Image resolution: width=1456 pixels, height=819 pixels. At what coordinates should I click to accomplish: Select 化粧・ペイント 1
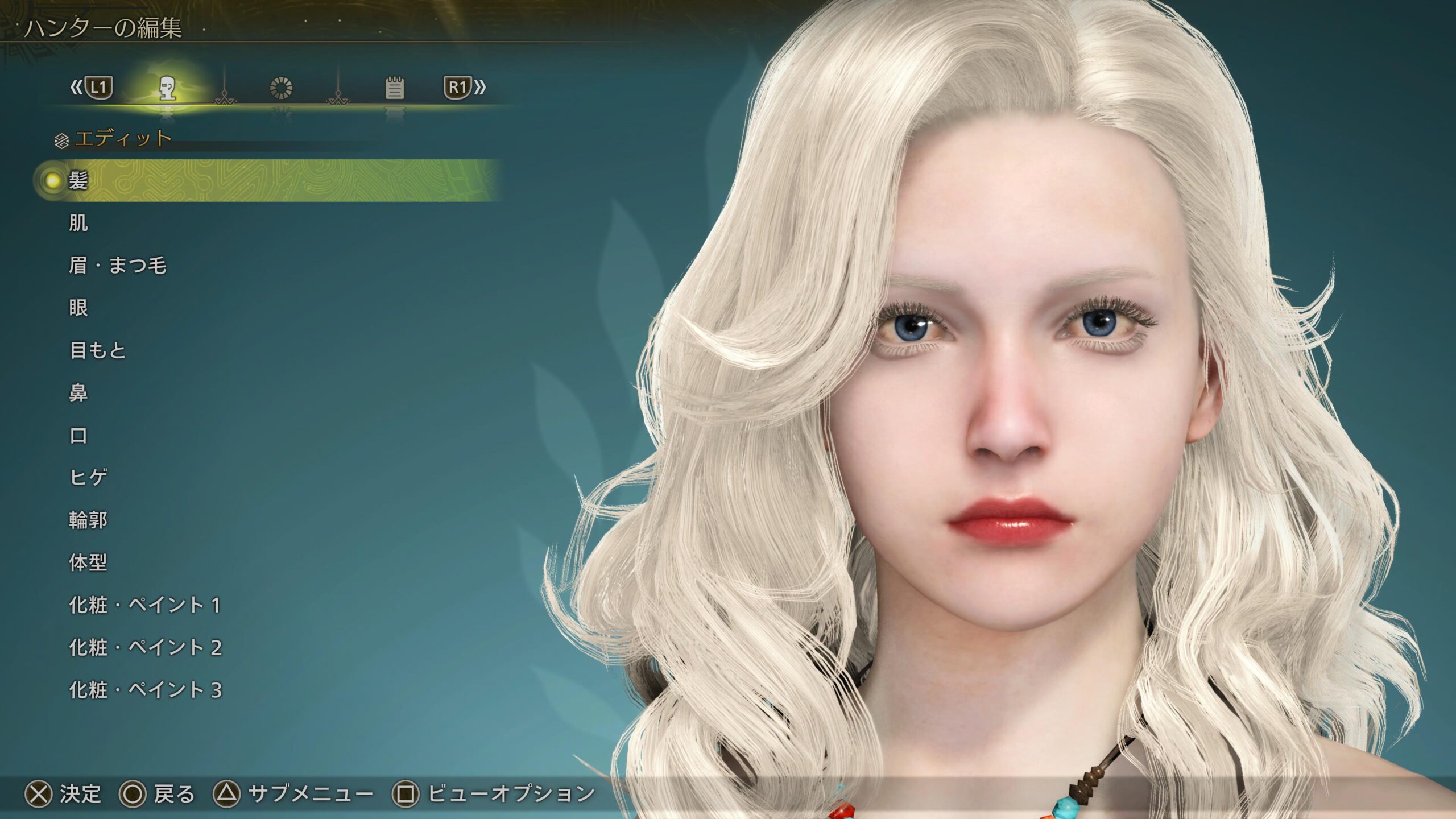coord(145,605)
